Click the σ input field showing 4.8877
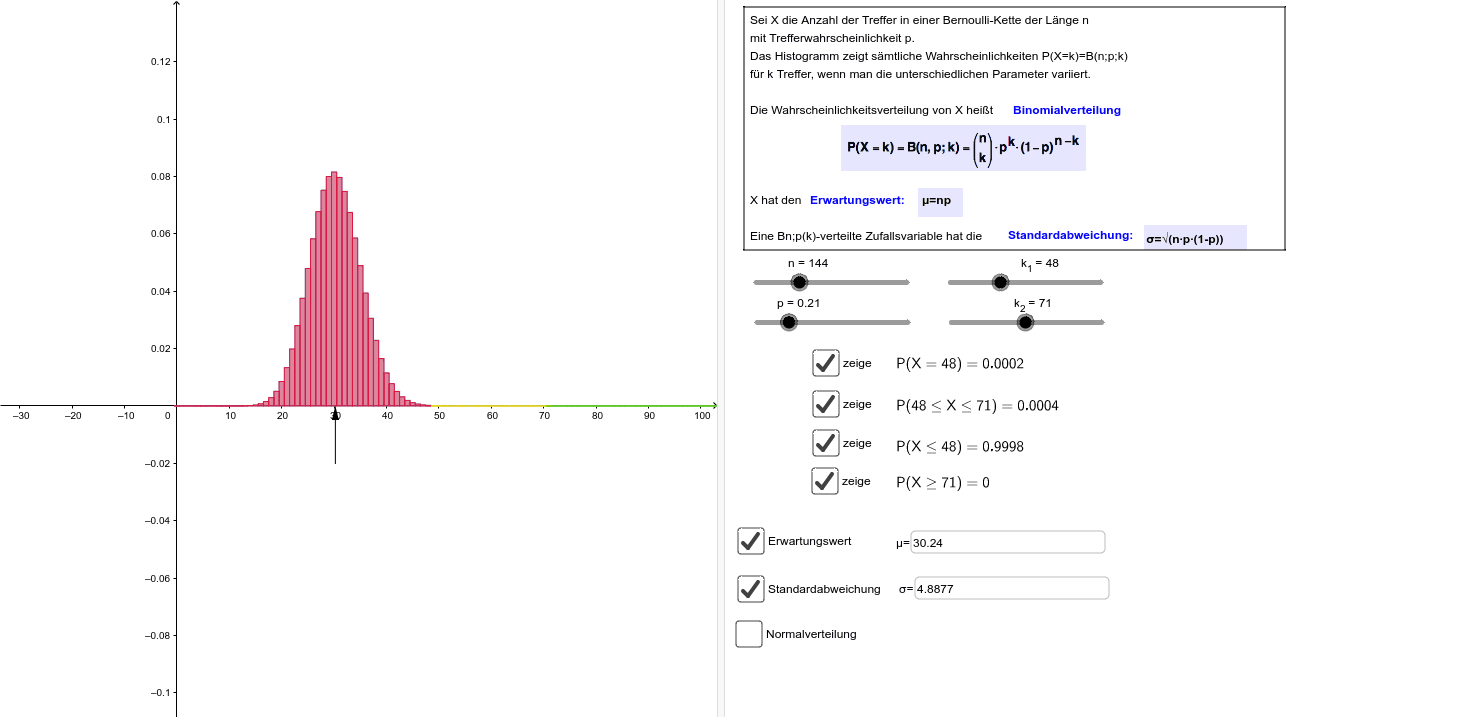This screenshot has width=1474, height=719. point(1012,588)
